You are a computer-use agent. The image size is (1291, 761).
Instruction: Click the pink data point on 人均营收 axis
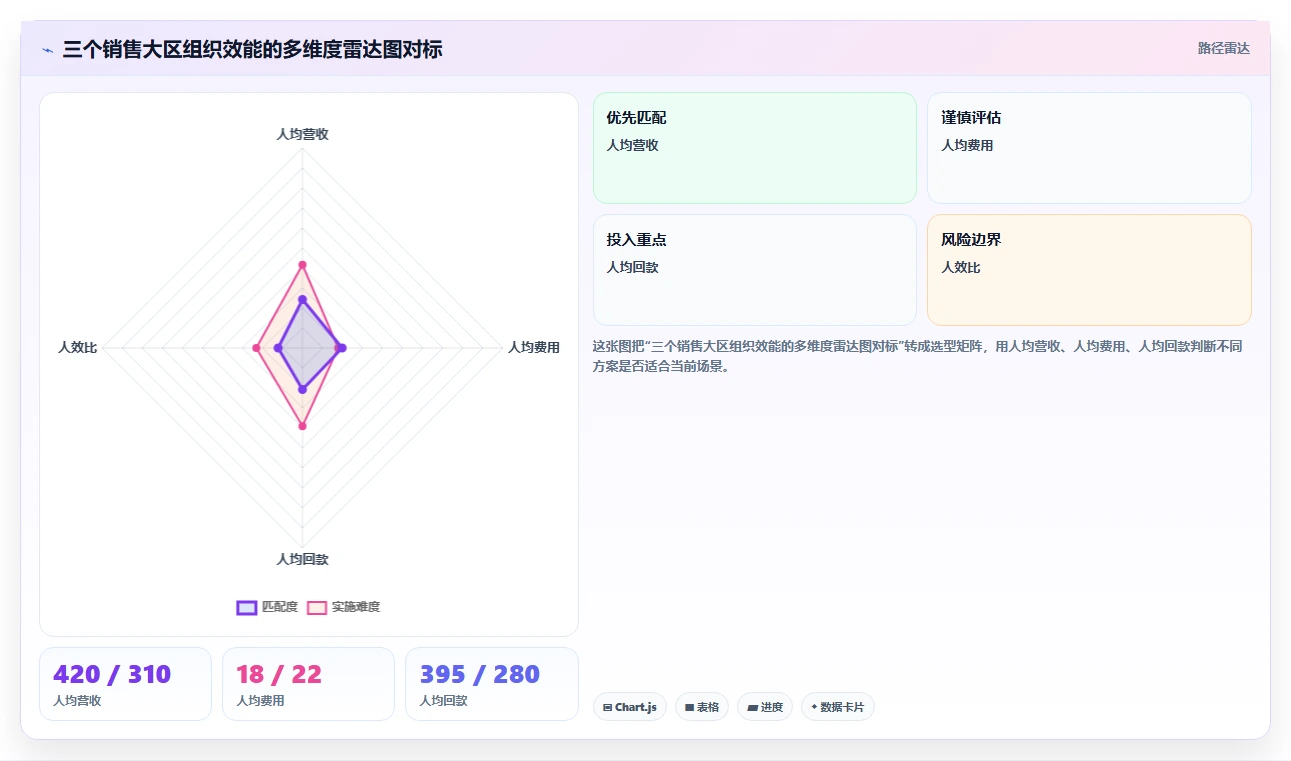pyautogui.click(x=302, y=264)
